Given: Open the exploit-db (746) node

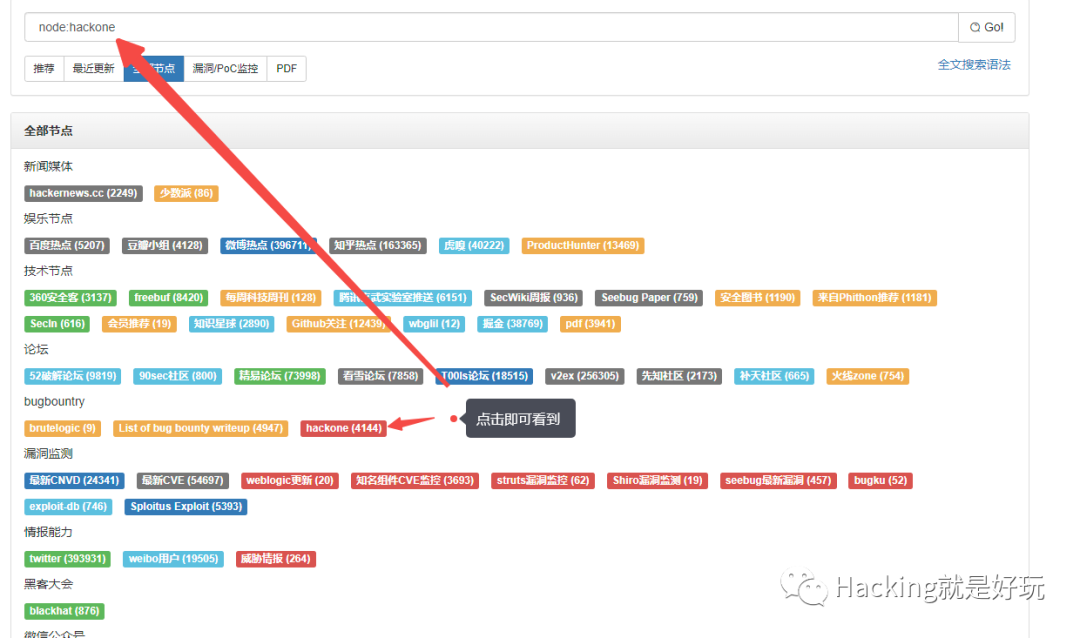Looking at the screenshot, I should tap(68, 507).
